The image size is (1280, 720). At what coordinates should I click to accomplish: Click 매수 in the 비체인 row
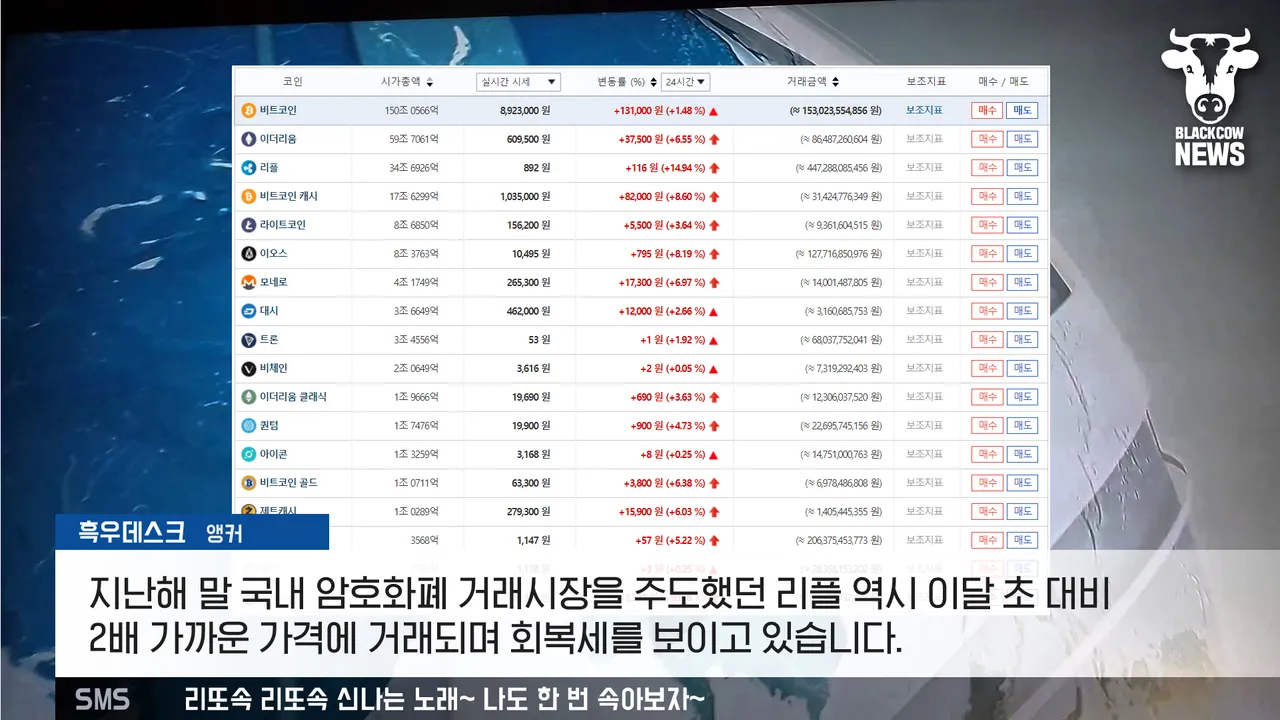(x=987, y=369)
